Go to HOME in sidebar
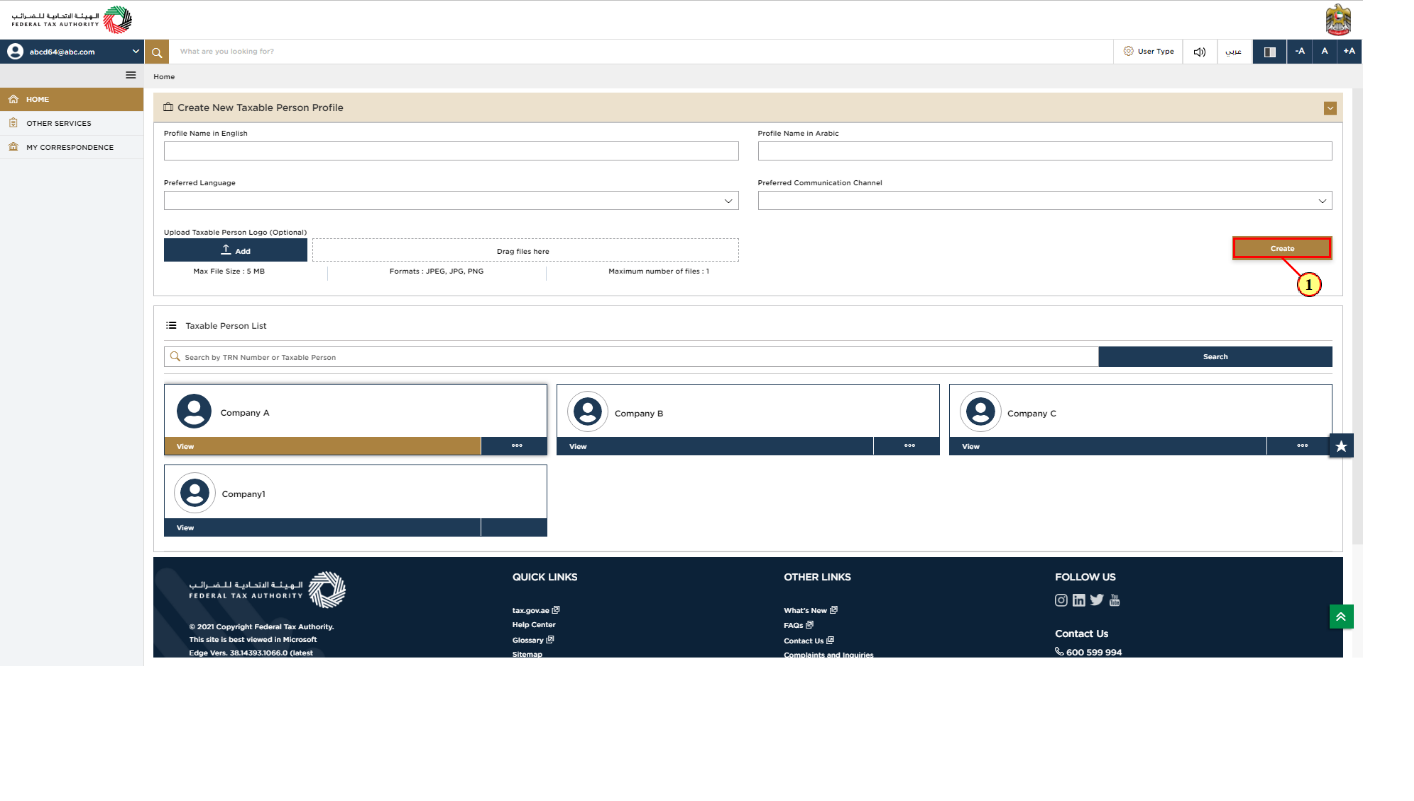This screenshot has height=801, width=1414. (x=72, y=99)
